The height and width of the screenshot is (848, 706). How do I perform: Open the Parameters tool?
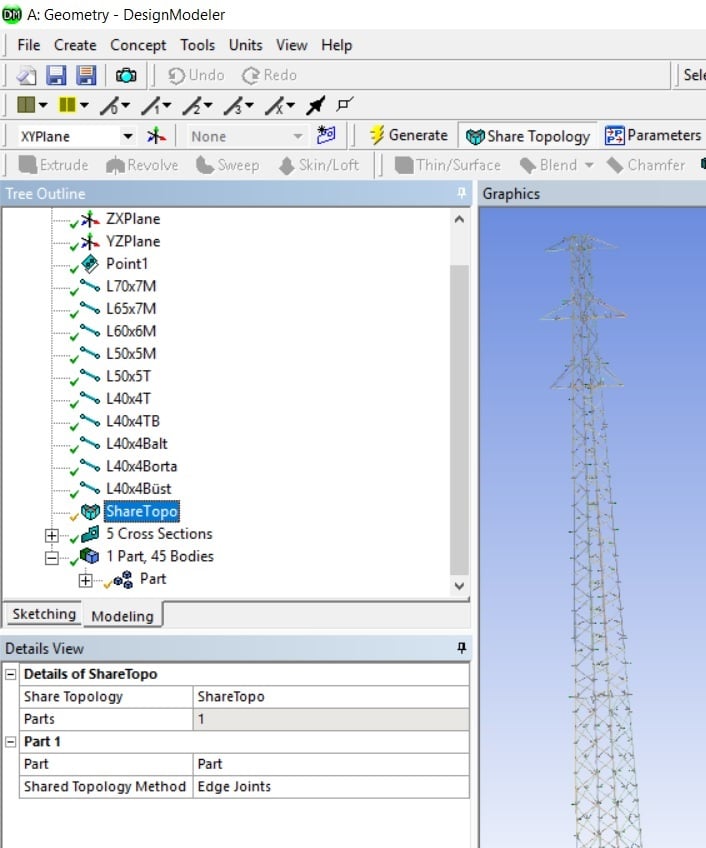(x=653, y=135)
